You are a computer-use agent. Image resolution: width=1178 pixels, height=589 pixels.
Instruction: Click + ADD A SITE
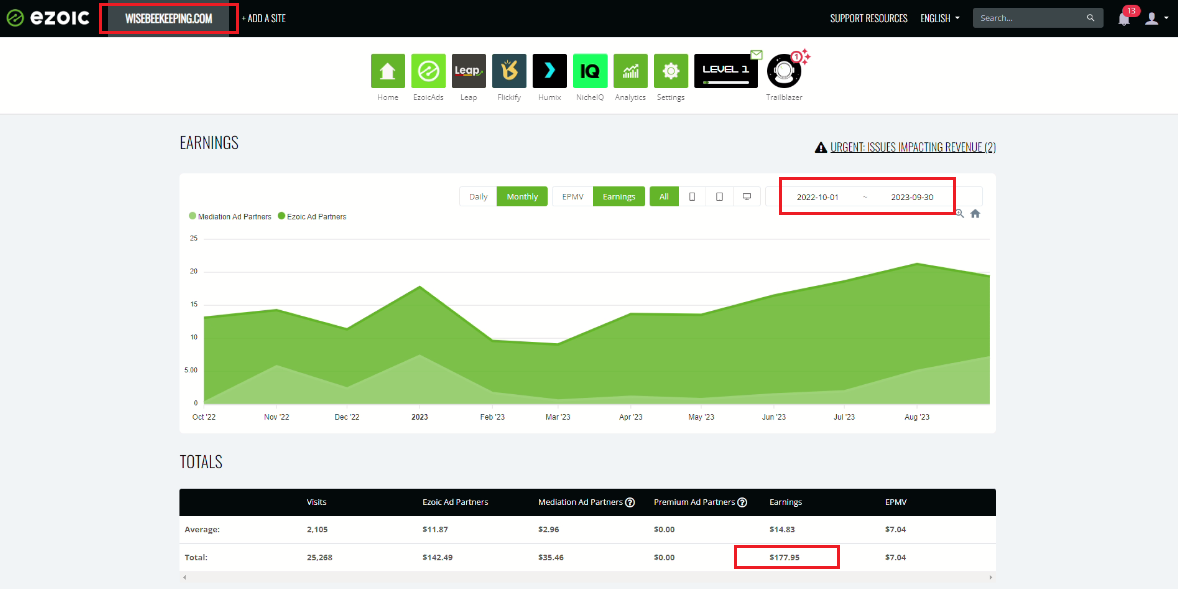tap(264, 18)
